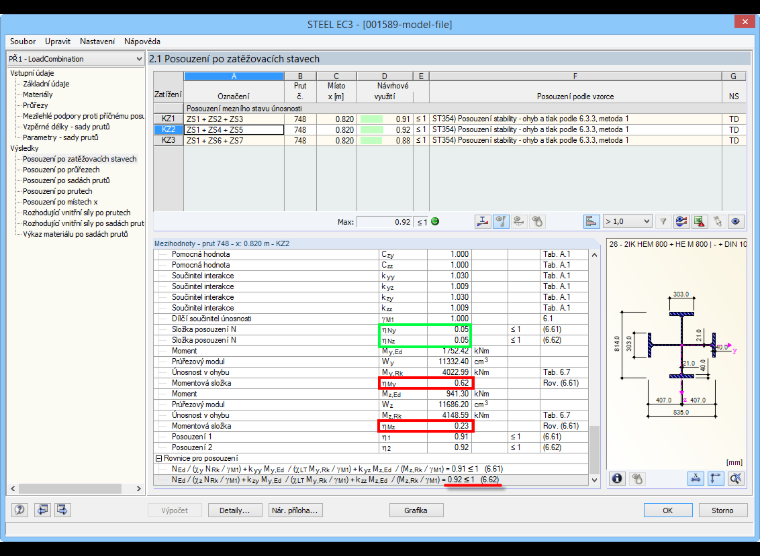The image size is (760, 556).
Task: Close the STEEL EC3 window
Action: [744, 21]
